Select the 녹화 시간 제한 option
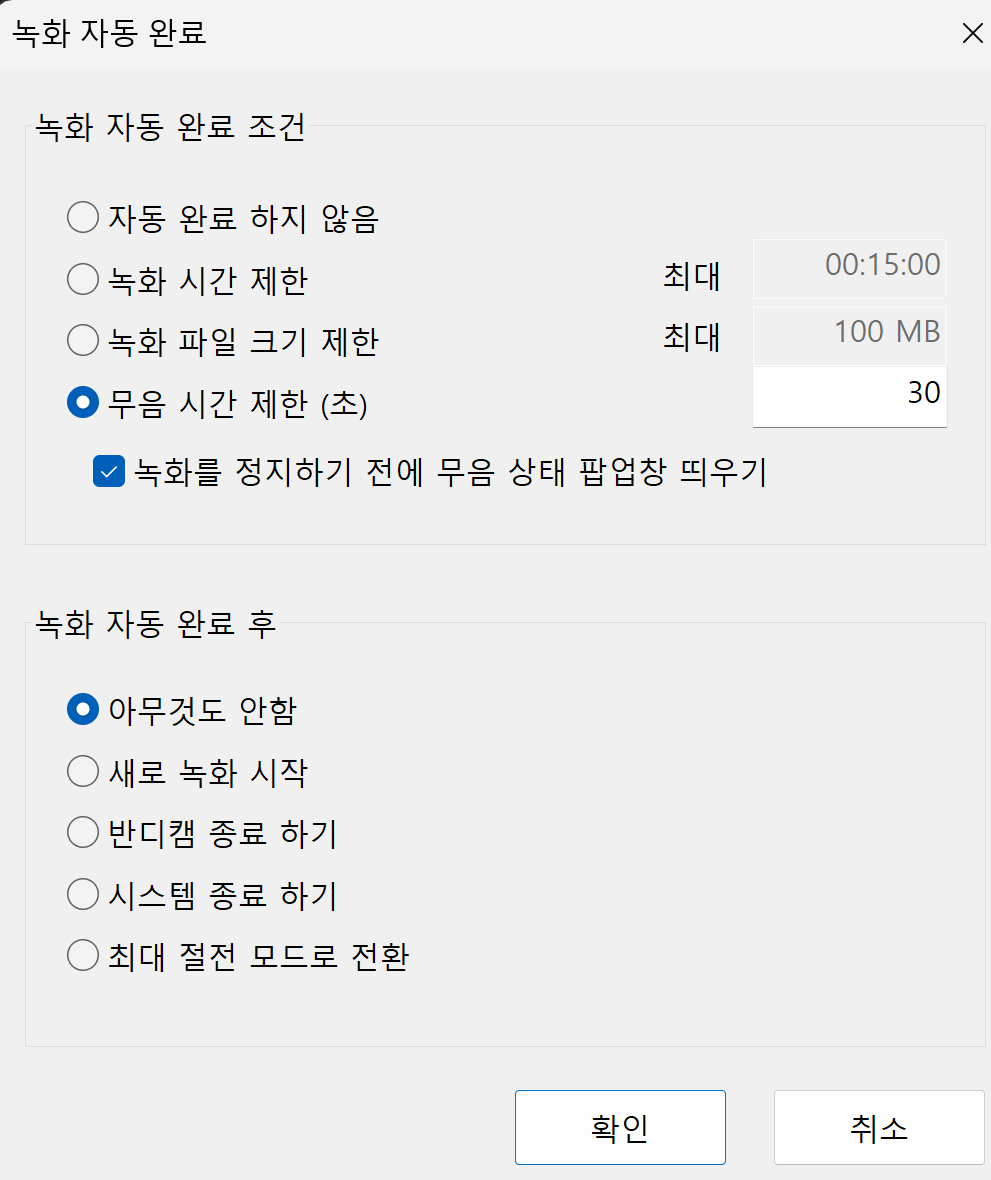This screenshot has width=991, height=1180. pos(83,279)
